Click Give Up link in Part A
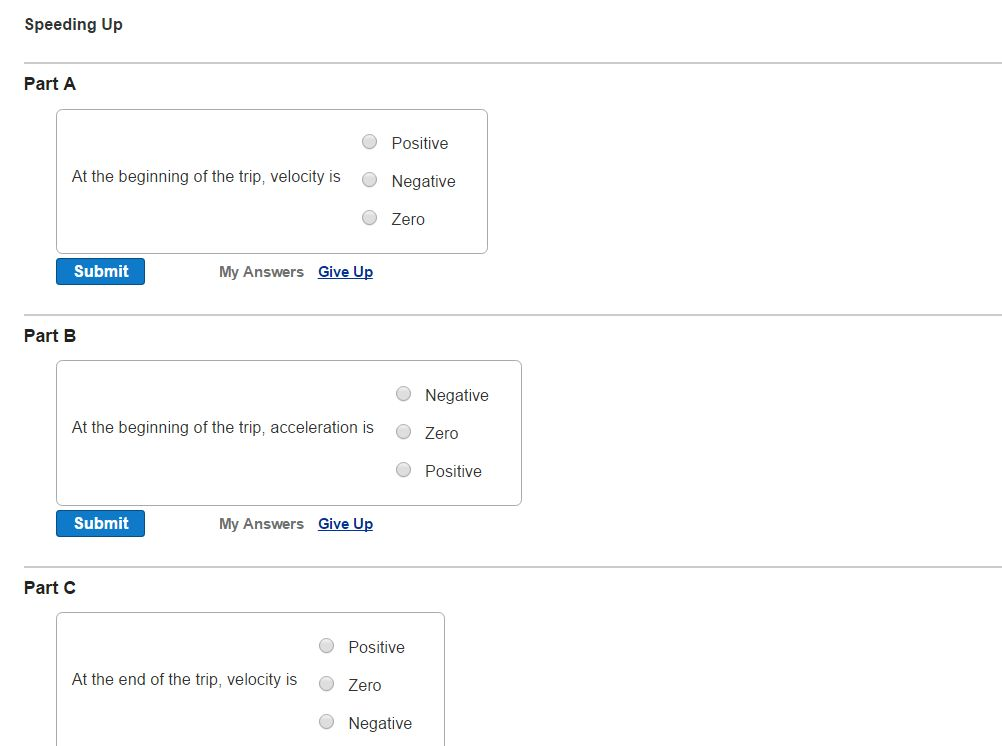The image size is (1002, 746). (345, 272)
